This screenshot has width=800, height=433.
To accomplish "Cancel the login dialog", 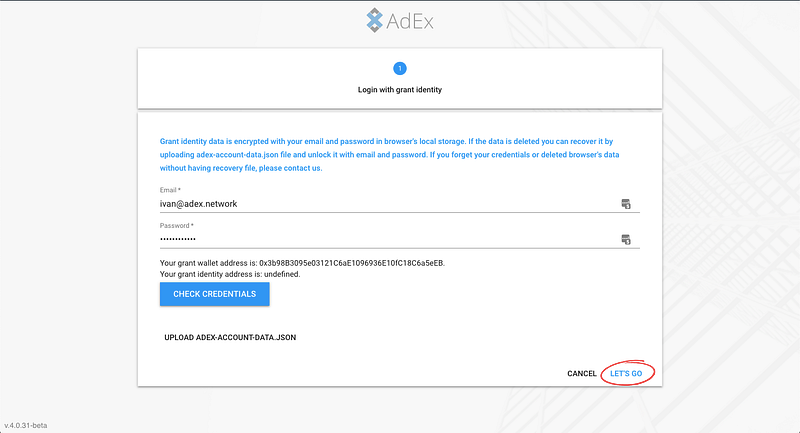I will pos(582,374).
